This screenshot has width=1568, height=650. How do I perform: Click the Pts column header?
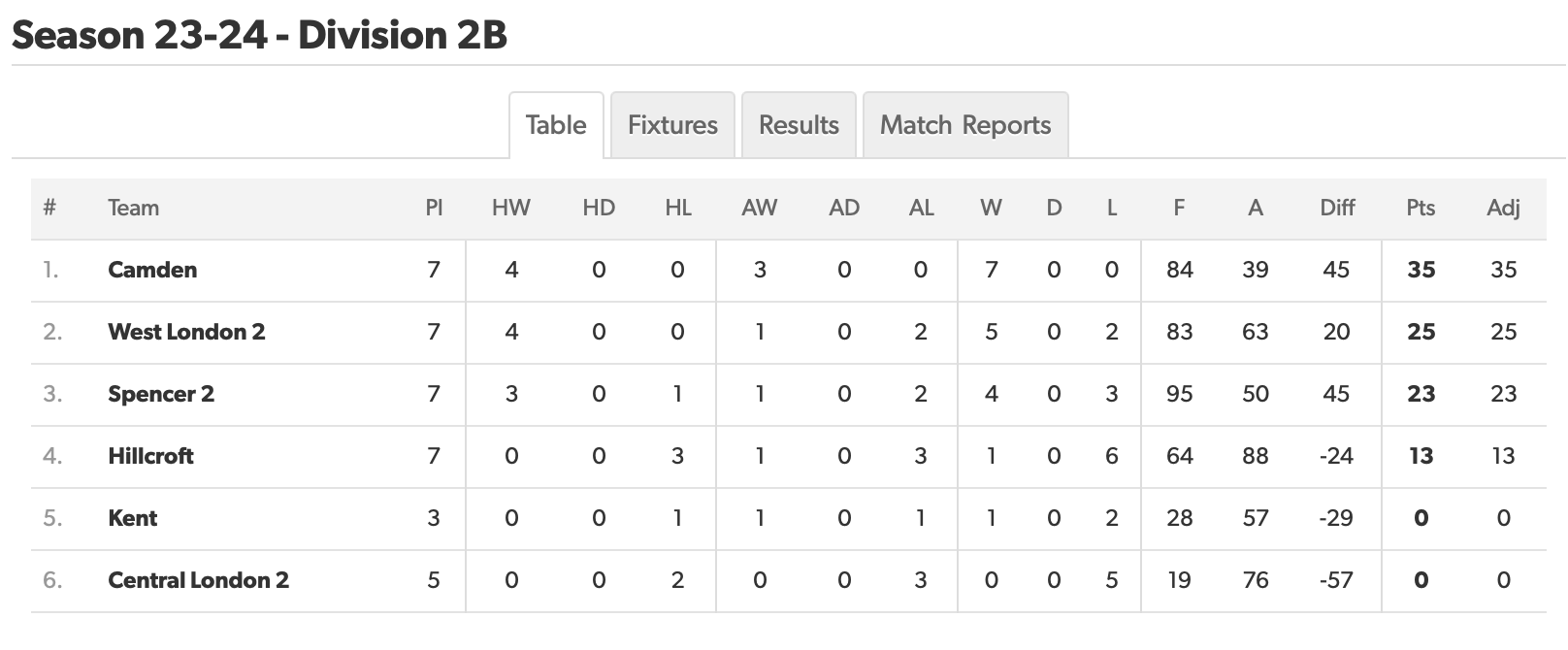pos(1421,208)
